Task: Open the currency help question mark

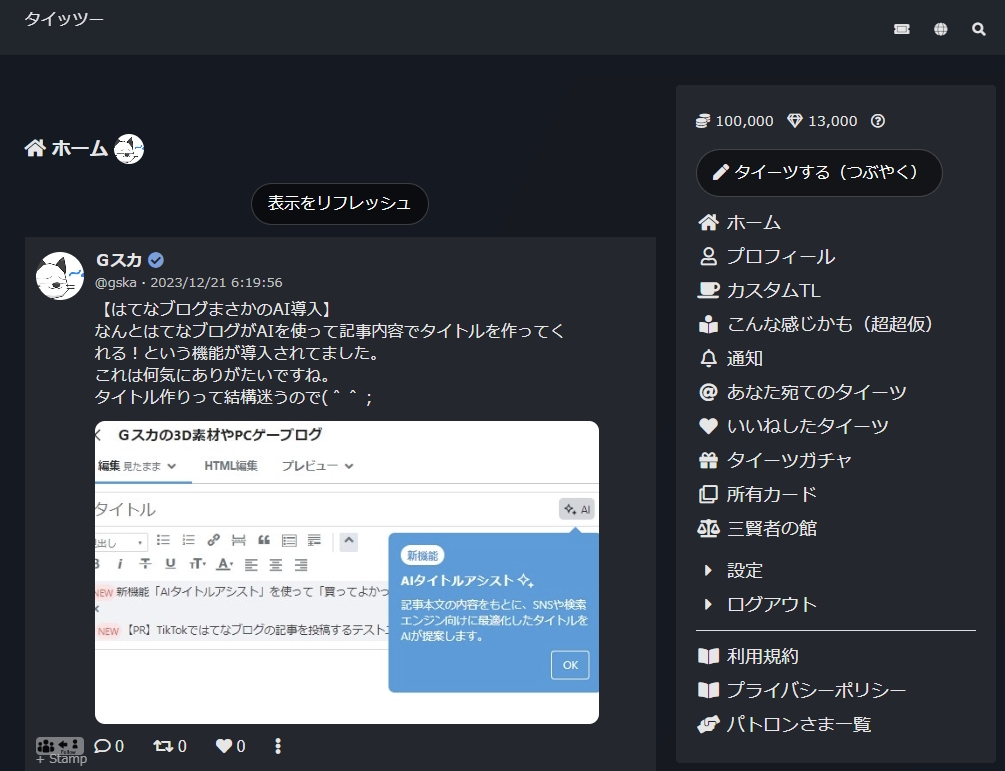Action: point(877,120)
